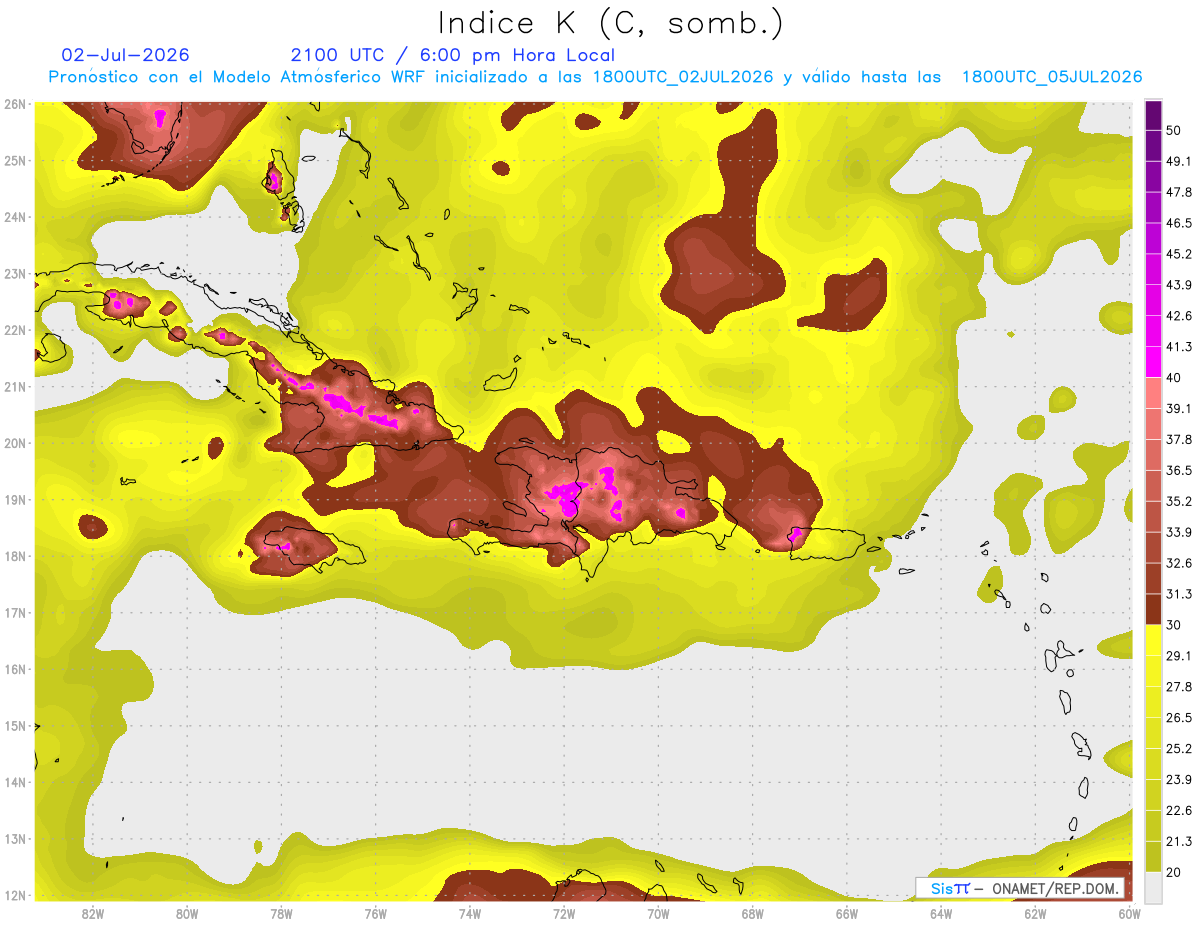Click the colorbar value '37.8'
This screenshot has width=1200, height=927.
pyautogui.click(x=1179, y=439)
